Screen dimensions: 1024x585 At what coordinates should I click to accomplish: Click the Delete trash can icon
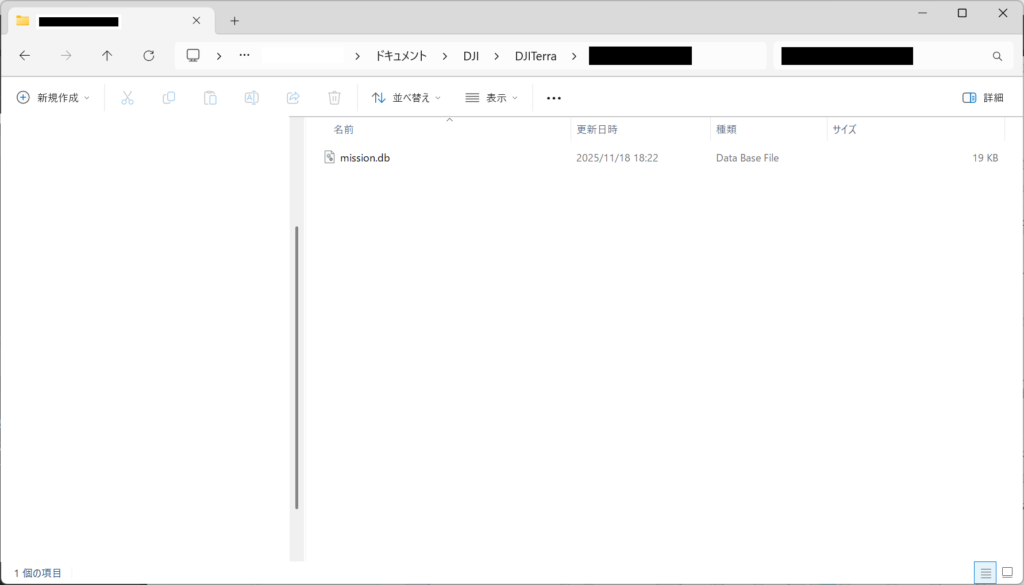(335, 98)
